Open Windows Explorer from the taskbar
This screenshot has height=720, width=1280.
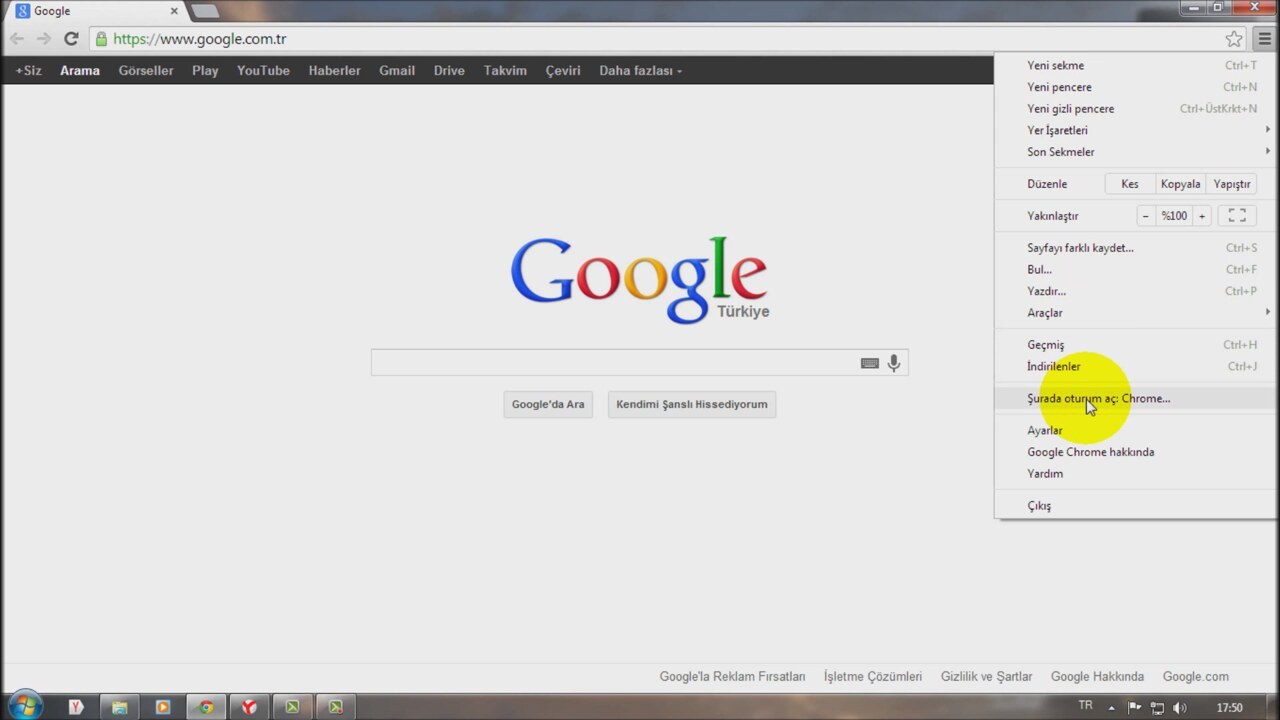[x=119, y=707]
